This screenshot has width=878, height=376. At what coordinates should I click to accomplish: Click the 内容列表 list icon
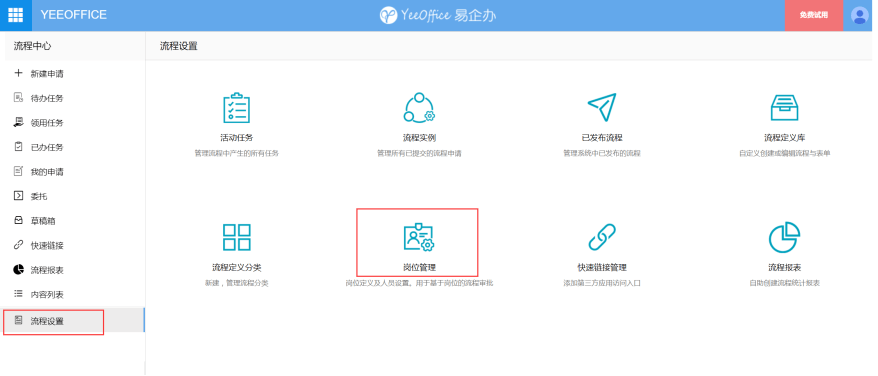click(18, 294)
